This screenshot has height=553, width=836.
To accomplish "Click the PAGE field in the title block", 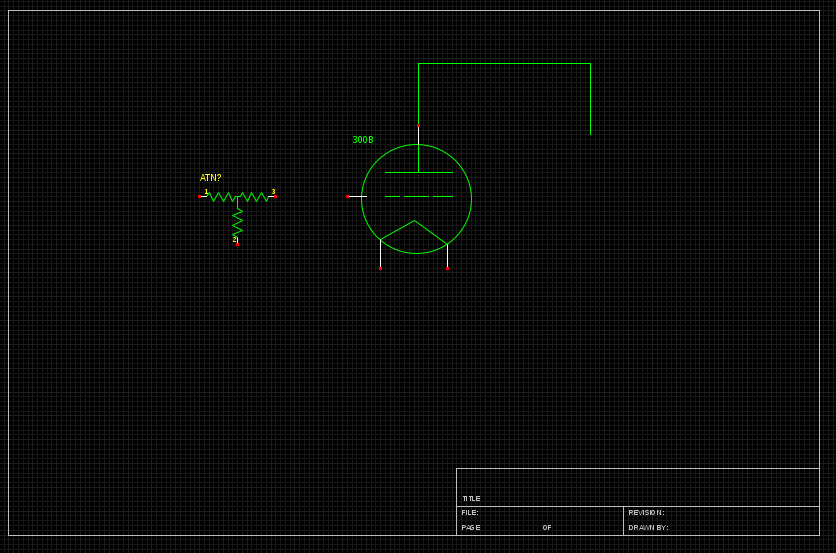I will click(x=471, y=527).
